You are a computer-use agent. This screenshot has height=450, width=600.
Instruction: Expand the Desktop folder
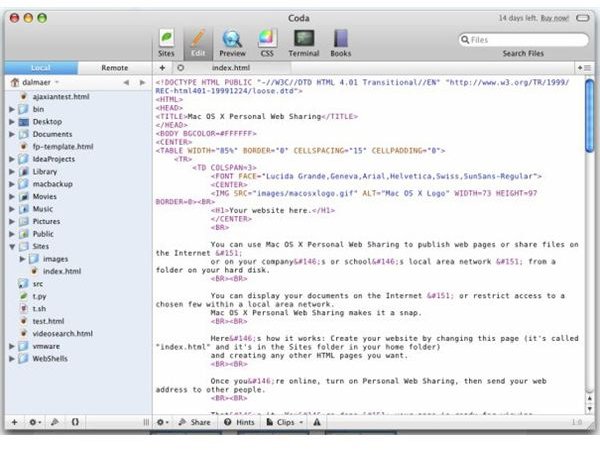pos(12,122)
